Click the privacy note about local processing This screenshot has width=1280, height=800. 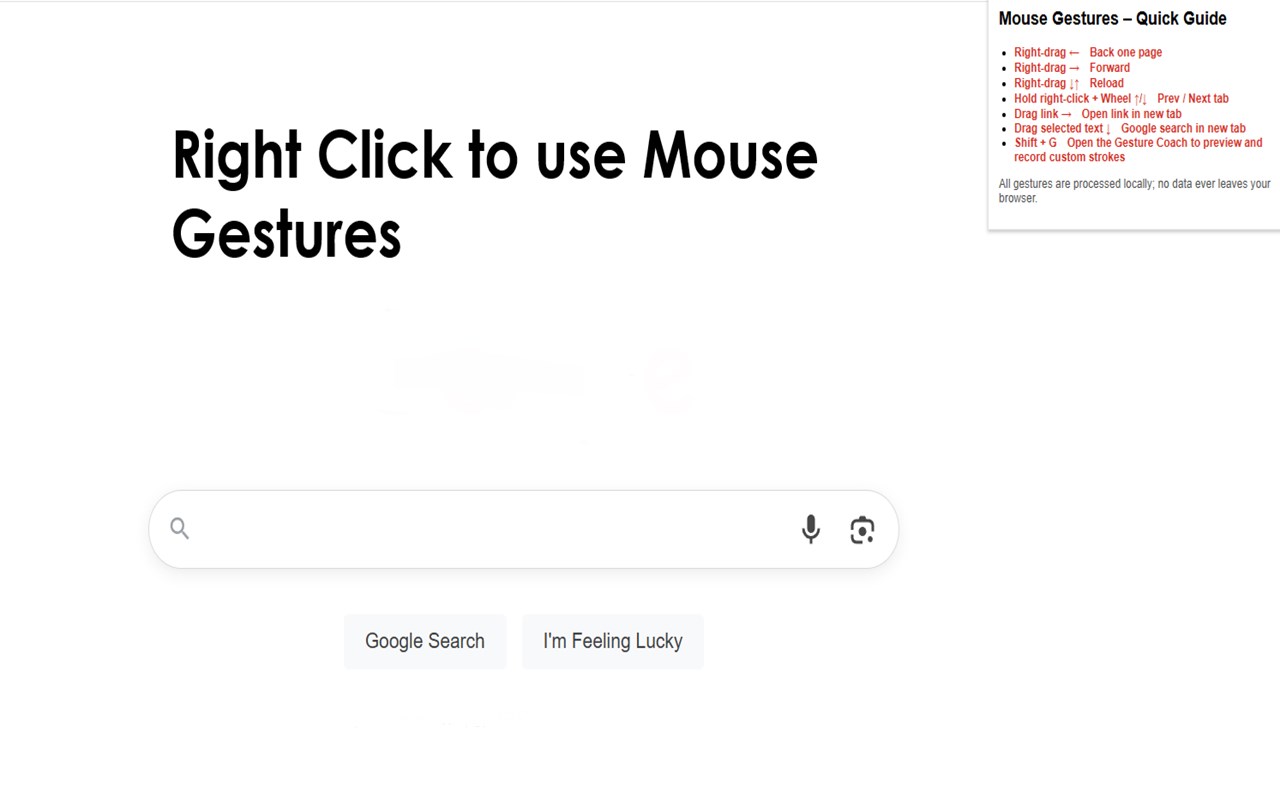coord(1134,190)
